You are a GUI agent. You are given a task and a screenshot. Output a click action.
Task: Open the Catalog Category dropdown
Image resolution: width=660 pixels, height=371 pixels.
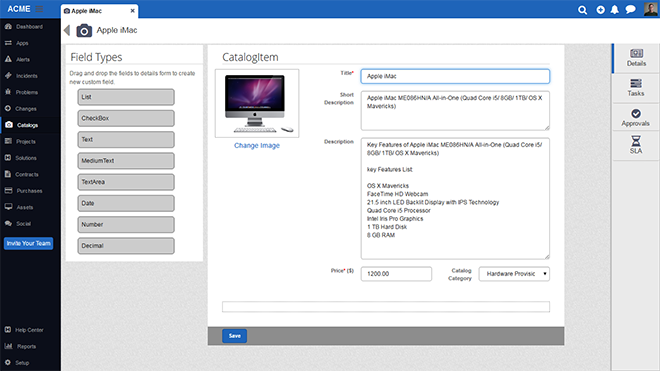point(514,274)
